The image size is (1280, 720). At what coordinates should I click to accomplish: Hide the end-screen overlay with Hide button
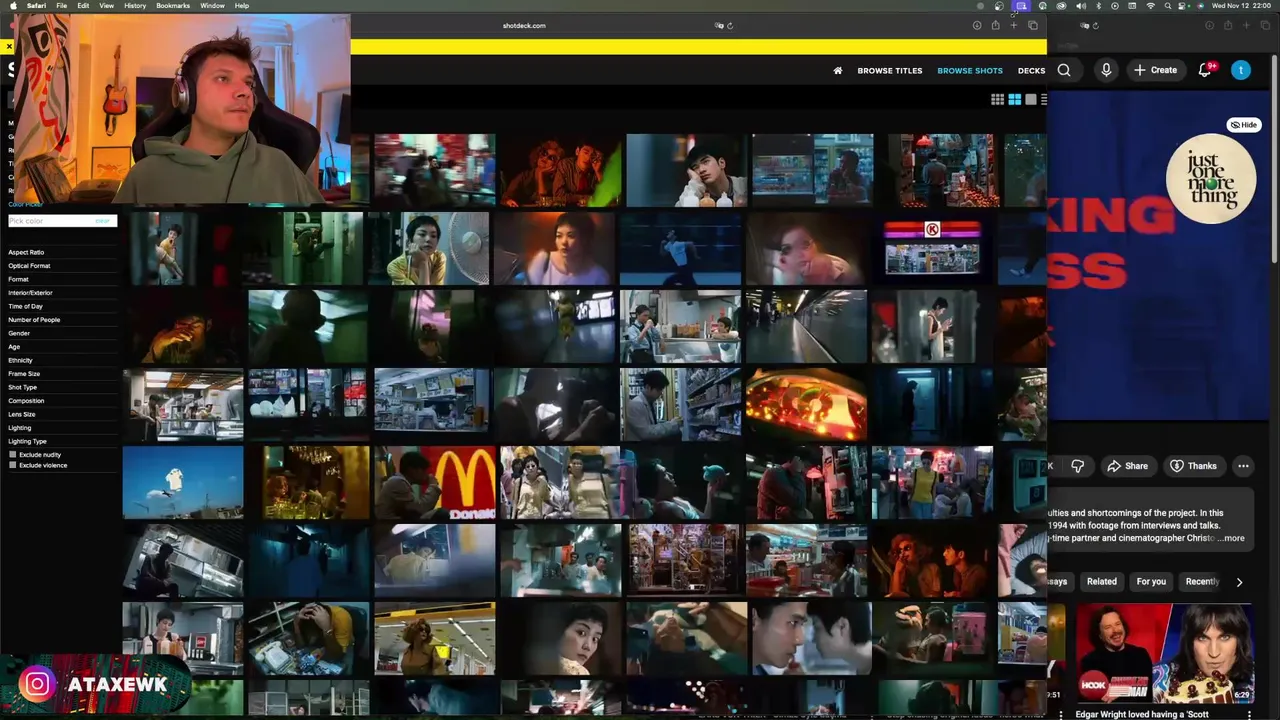click(1244, 125)
